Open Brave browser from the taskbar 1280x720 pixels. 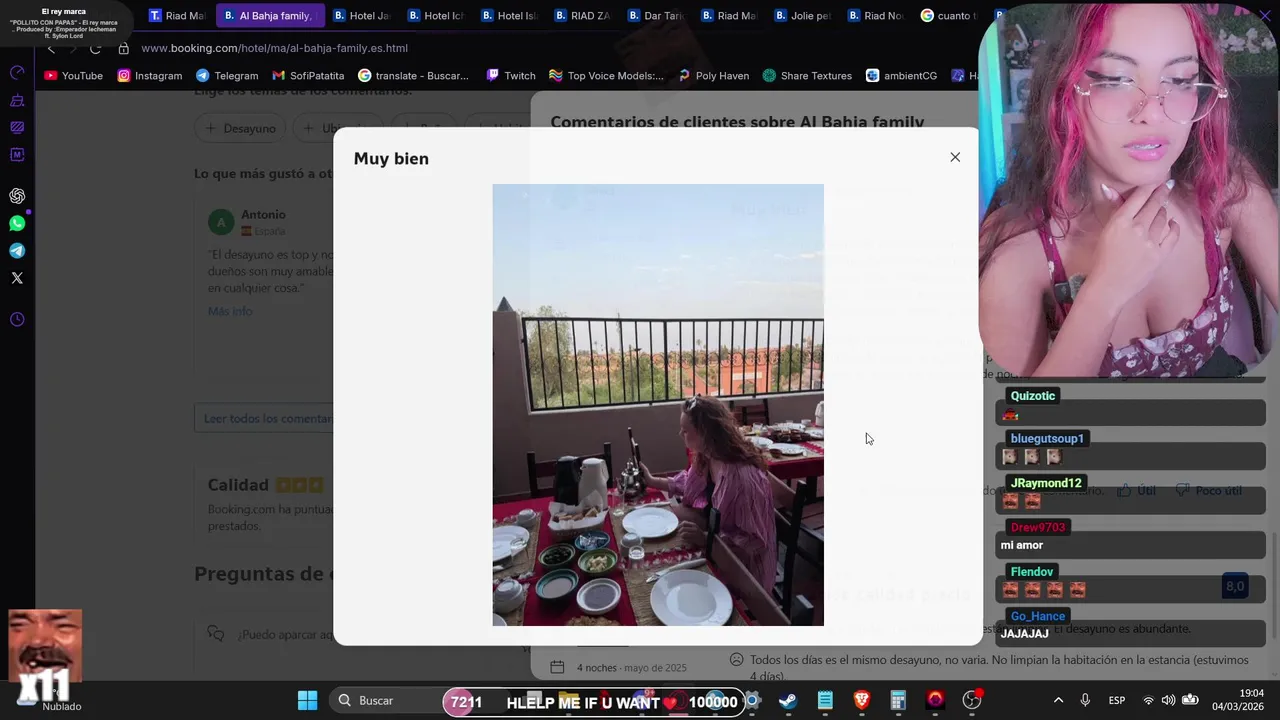[x=862, y=700]
